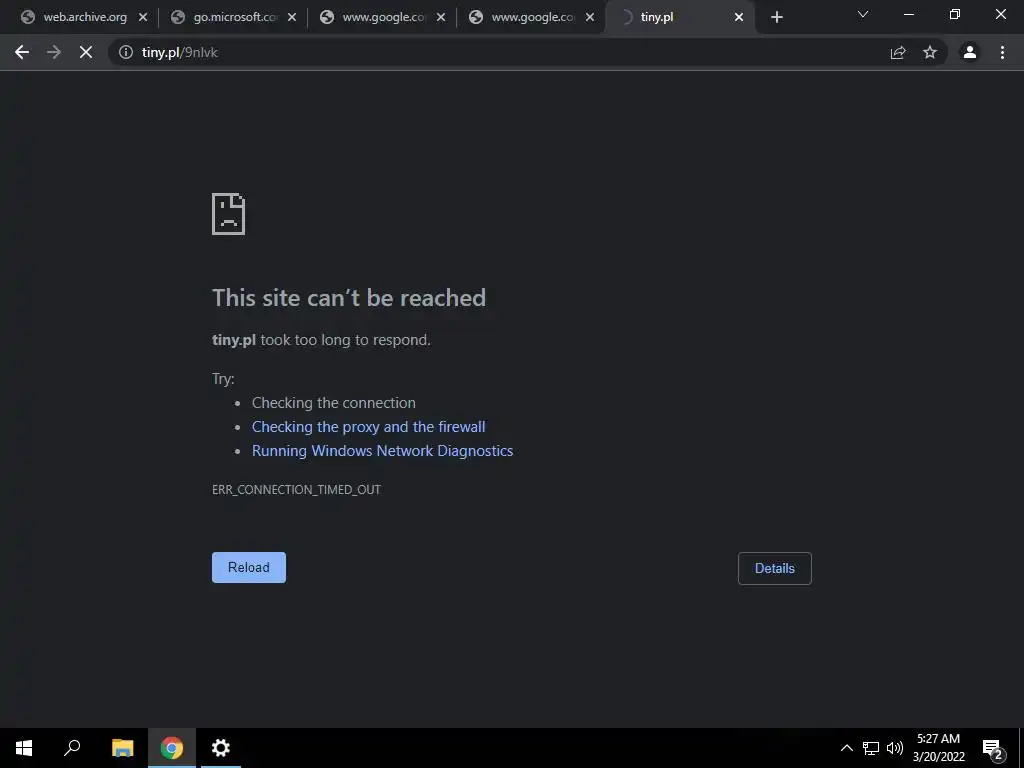Go back using the back arrow
The height and width of the screenshot is (768, 1024).
click(x=22, y=52)
